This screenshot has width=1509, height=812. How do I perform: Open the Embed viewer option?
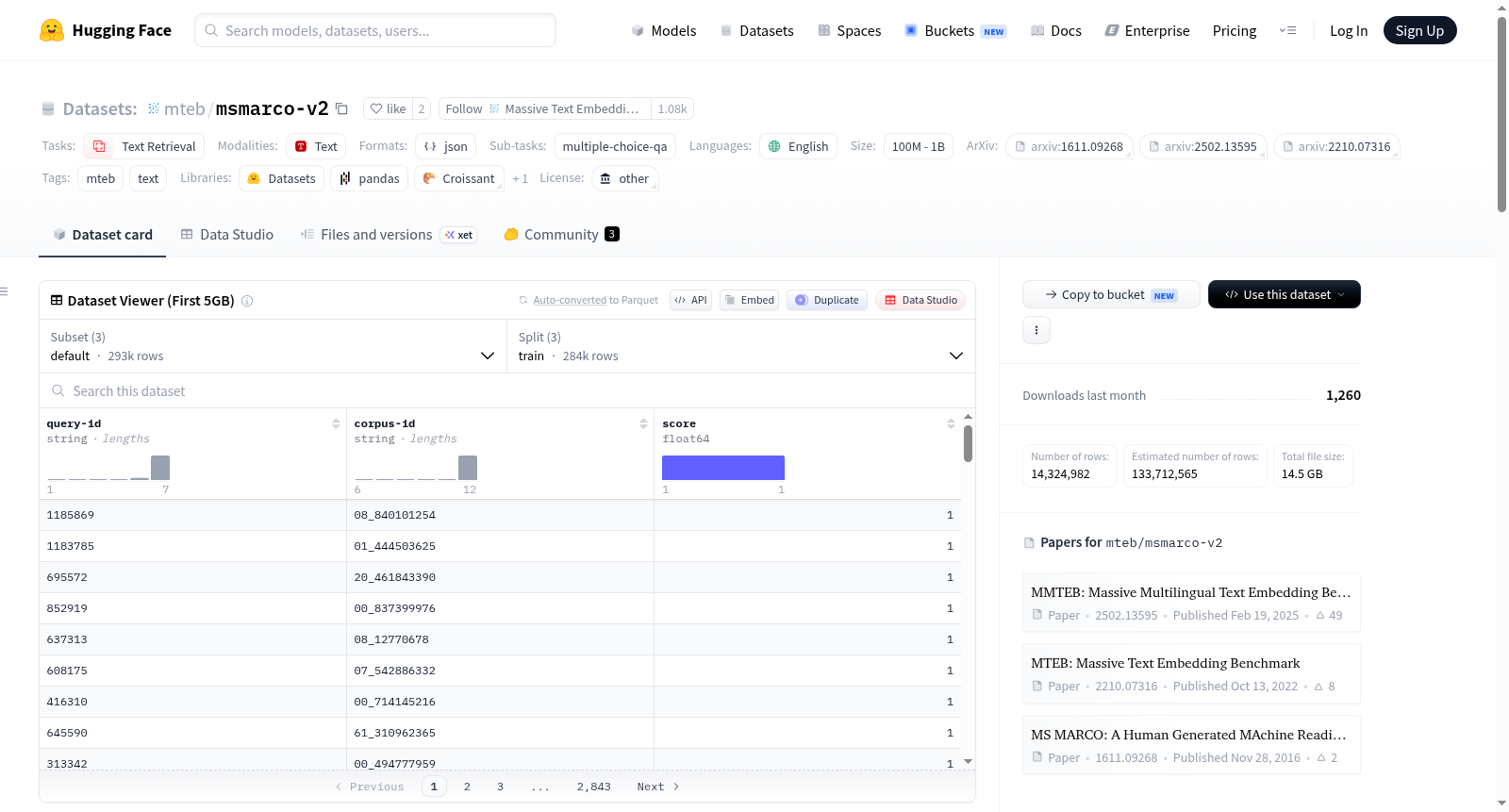(750, 300)
